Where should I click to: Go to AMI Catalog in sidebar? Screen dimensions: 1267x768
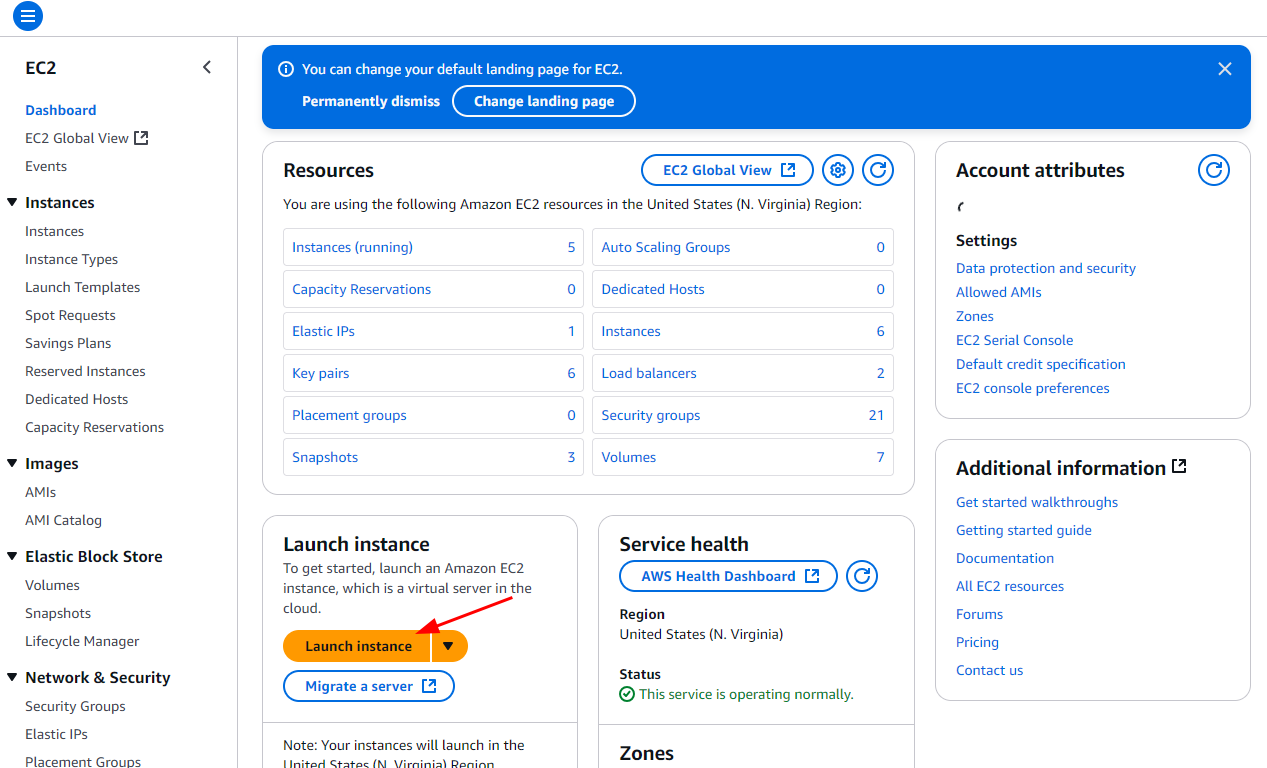pyautogui.click(x=63, y=520)
